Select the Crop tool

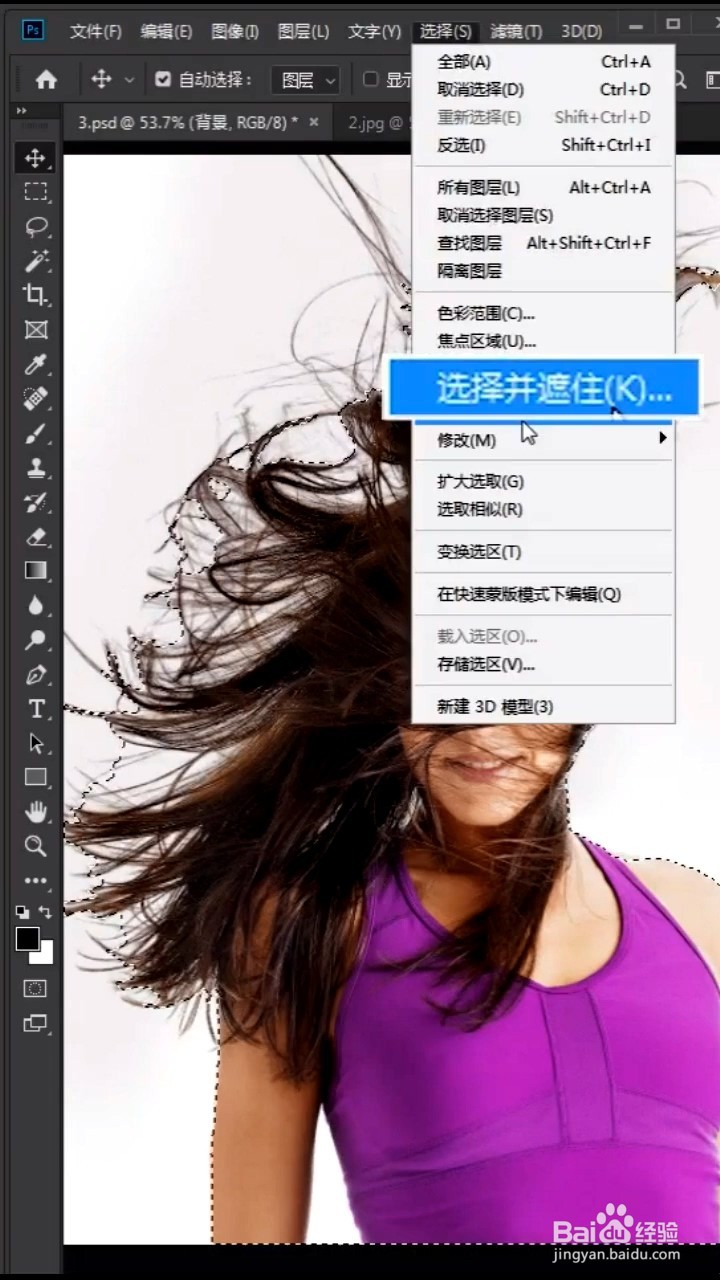tap(36, 295)
